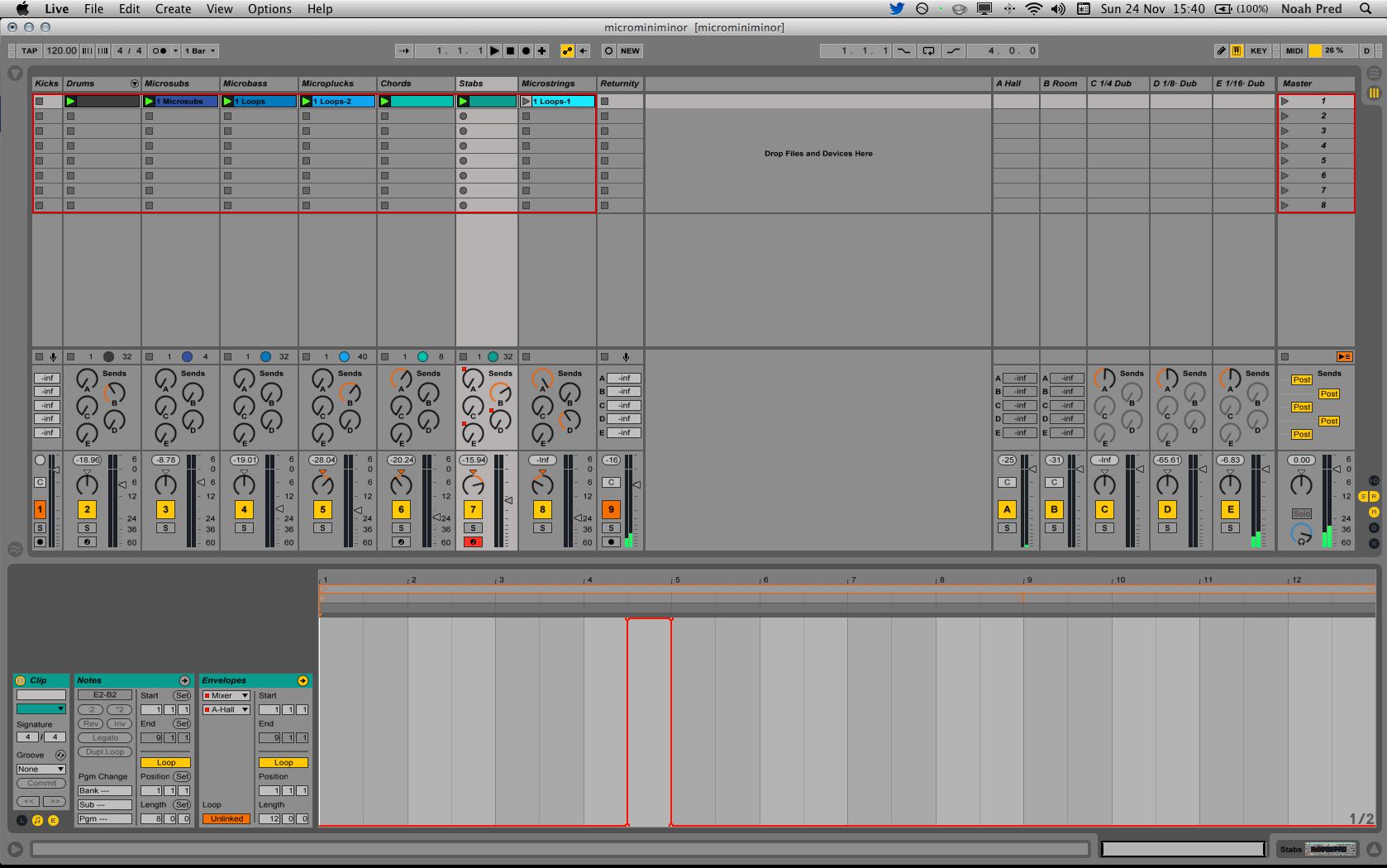Image resolution: width=1387 pixels, height=868 pixels.
Task: Solo the Chords track
Action: click(401, 527)
